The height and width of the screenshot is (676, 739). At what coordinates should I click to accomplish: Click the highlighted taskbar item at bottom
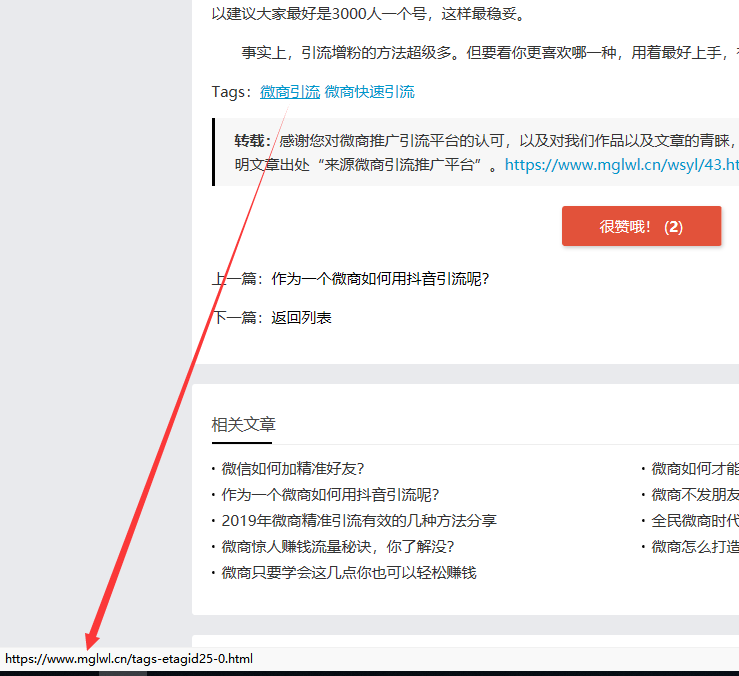123,673
